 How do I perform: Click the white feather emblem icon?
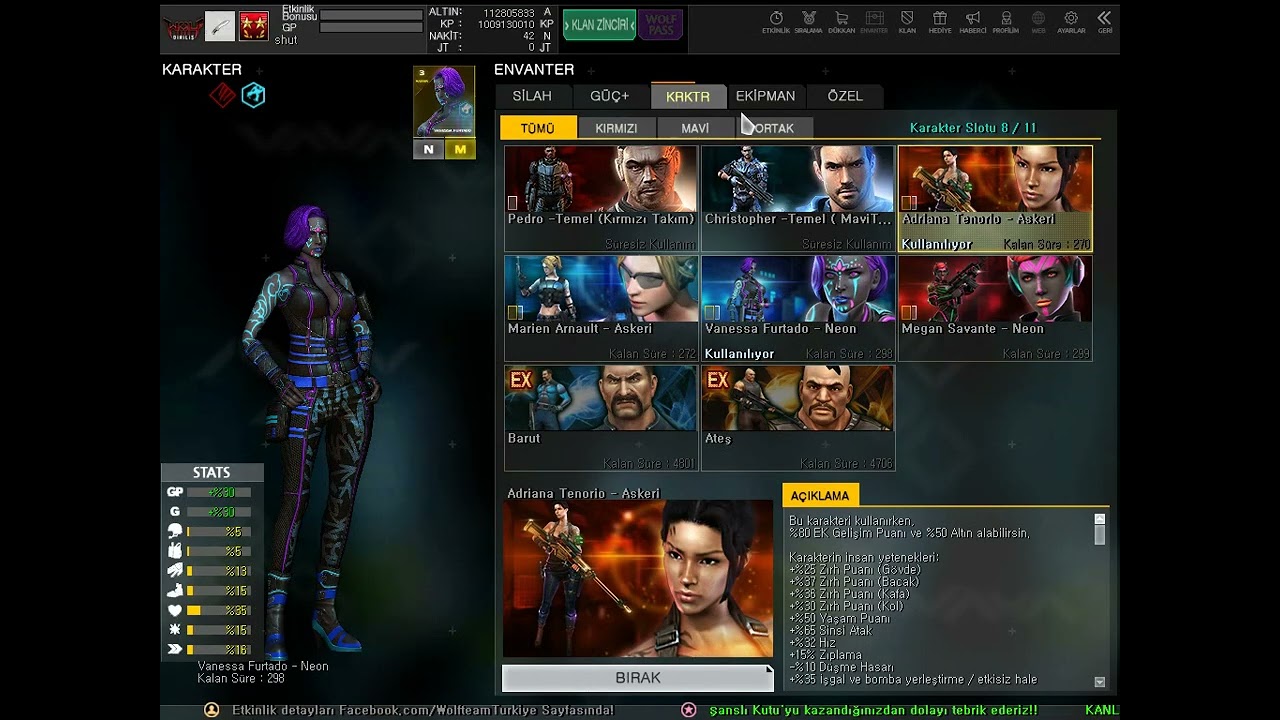pos(220,26)
